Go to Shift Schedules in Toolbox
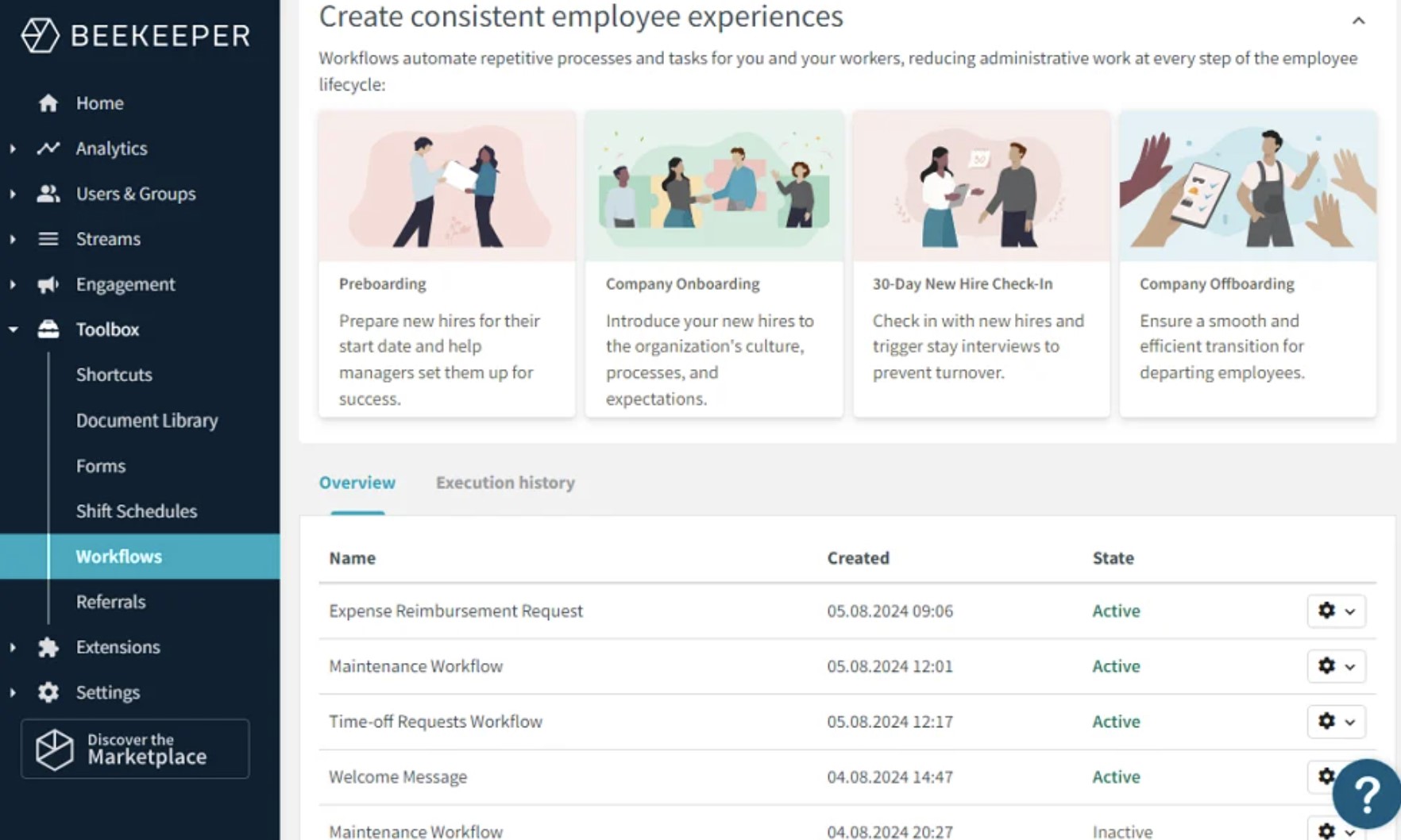The width and height of the screenshot is (1401, 840). pos(137,511)
